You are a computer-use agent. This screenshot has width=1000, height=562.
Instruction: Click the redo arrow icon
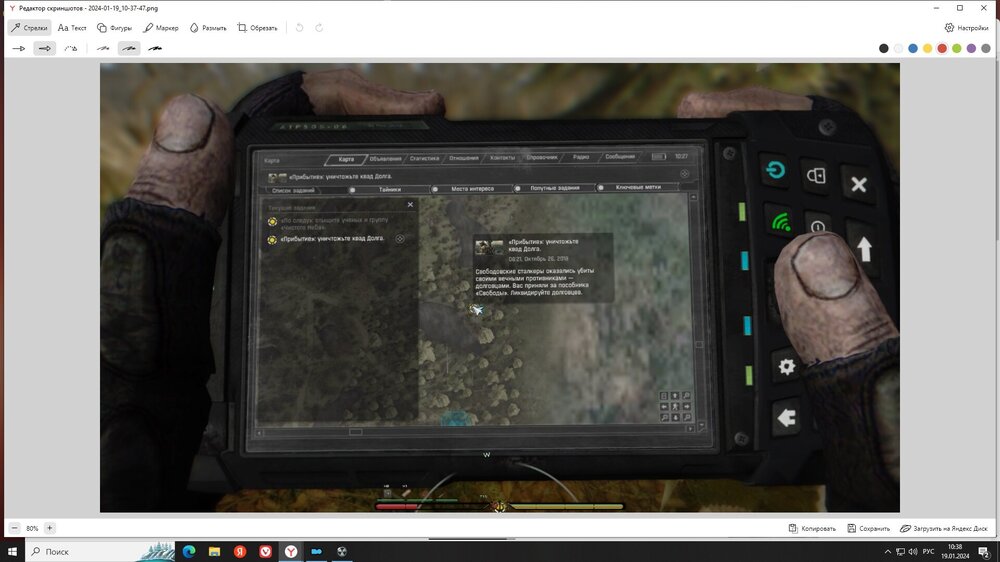pos(319,27)
